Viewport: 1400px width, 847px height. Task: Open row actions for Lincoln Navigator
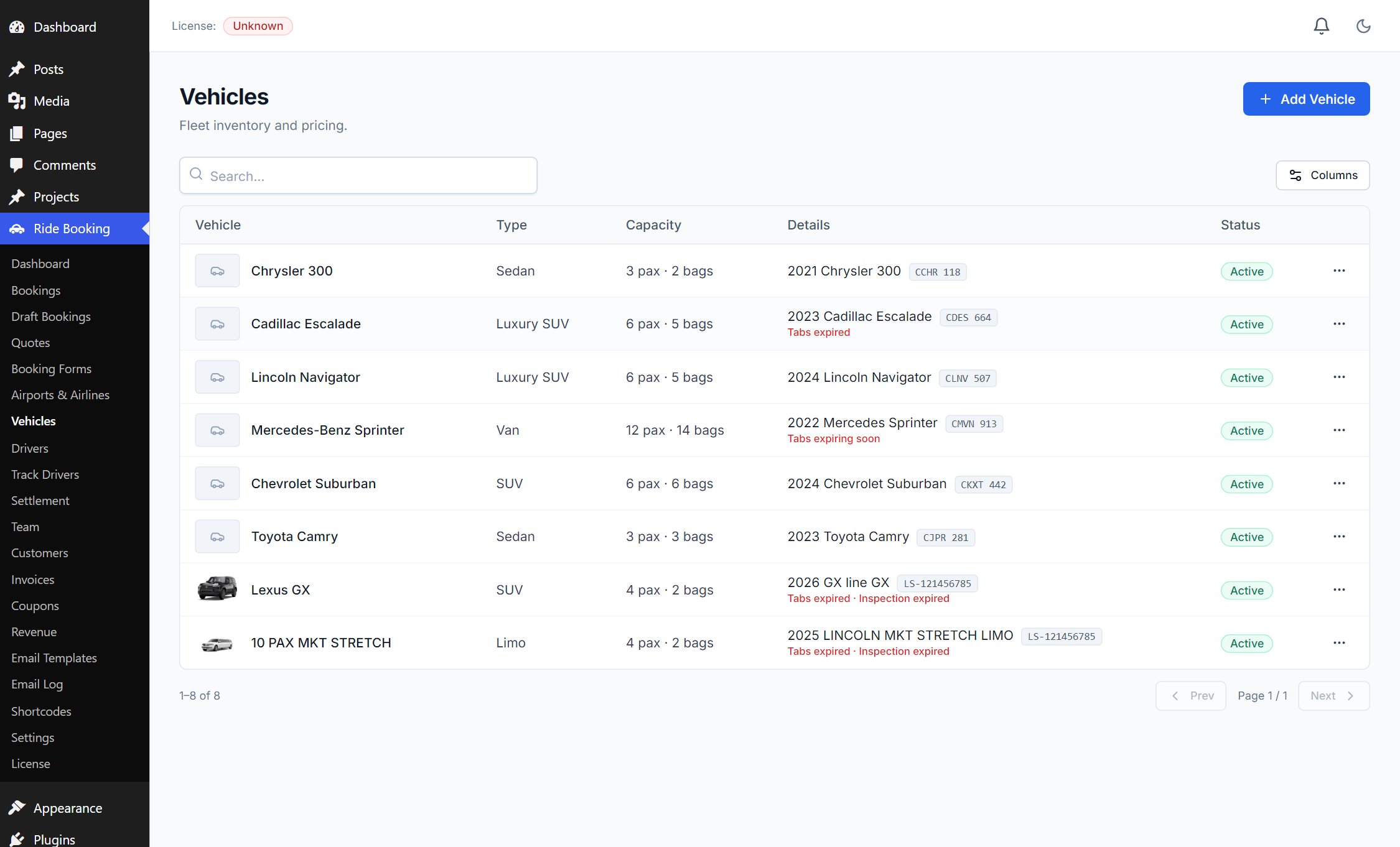click(x=1339, y=377)
